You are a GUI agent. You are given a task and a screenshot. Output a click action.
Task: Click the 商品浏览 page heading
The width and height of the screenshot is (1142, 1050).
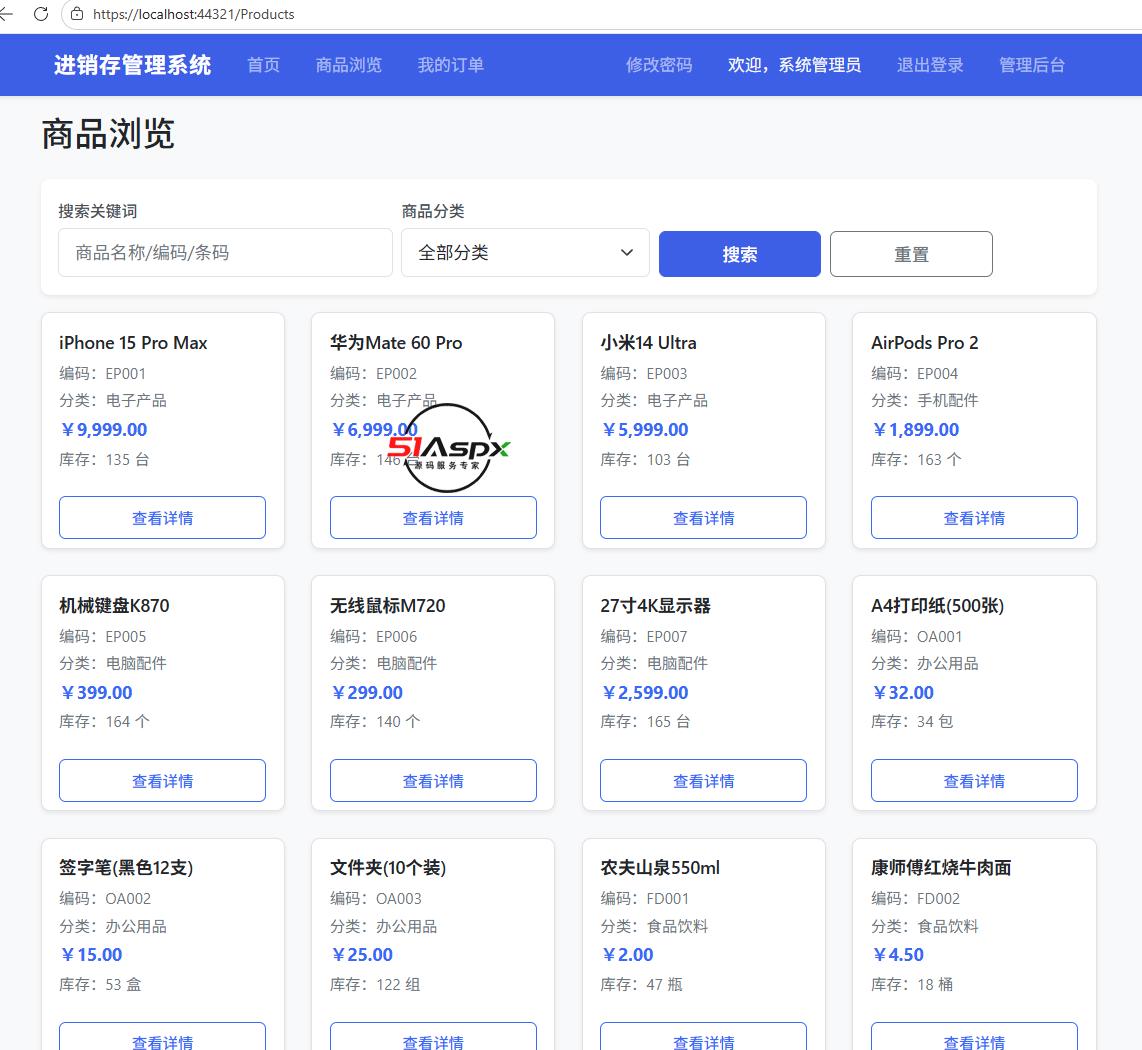[x=108, y=134]
